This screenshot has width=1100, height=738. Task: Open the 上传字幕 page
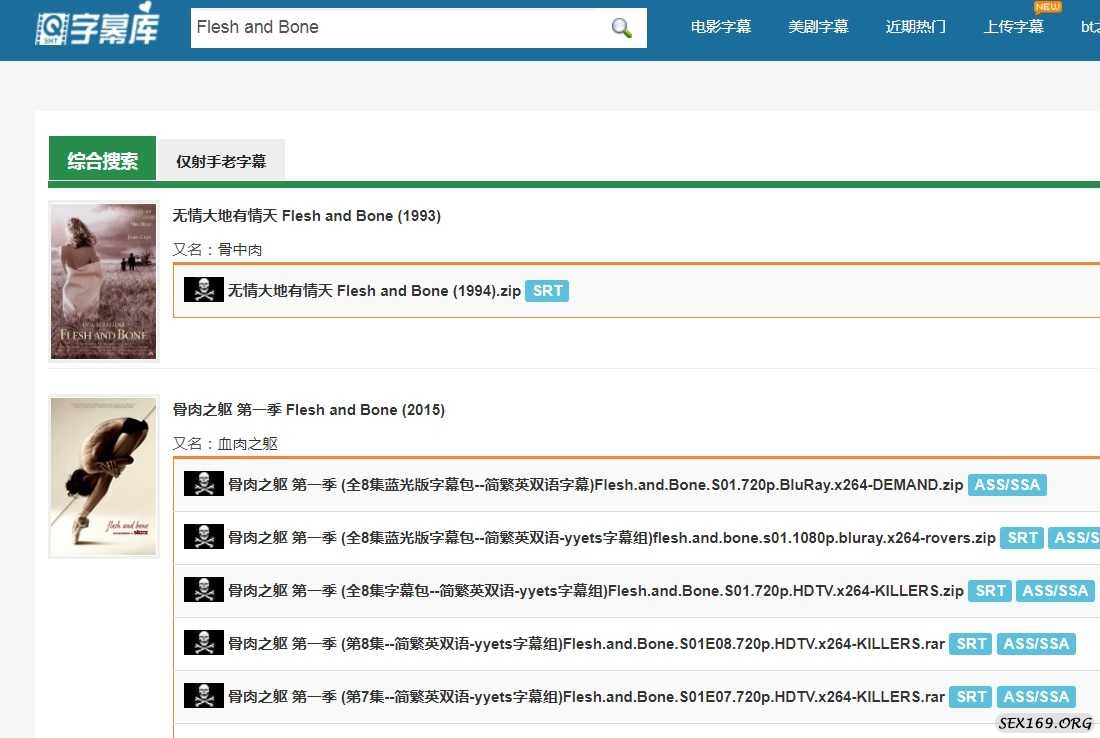point(1013,27)
